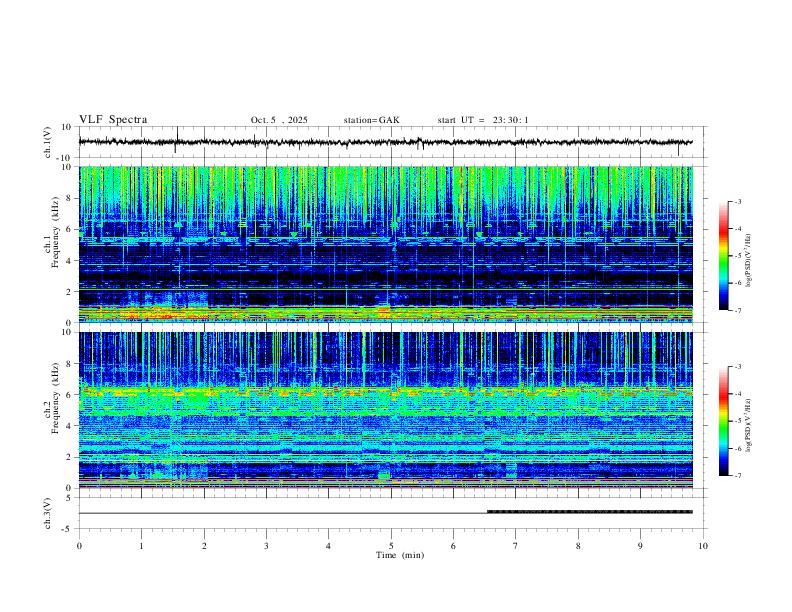Click the "2" kHz tick on ch.1 spectrogram
The width and height of the screenshot is (792, 612).
click(x=69, y=291)
